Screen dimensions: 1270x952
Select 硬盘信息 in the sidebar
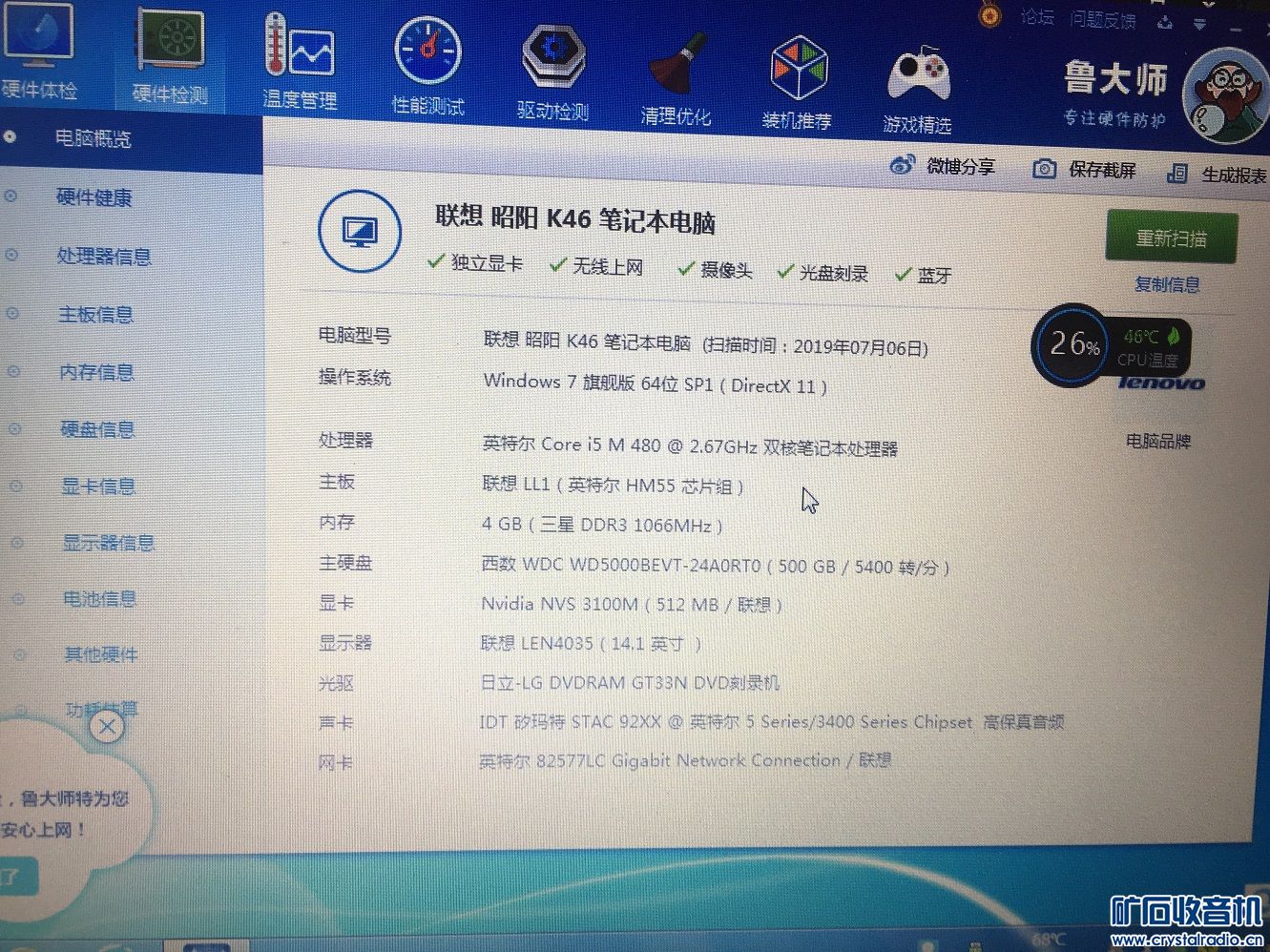97,429
